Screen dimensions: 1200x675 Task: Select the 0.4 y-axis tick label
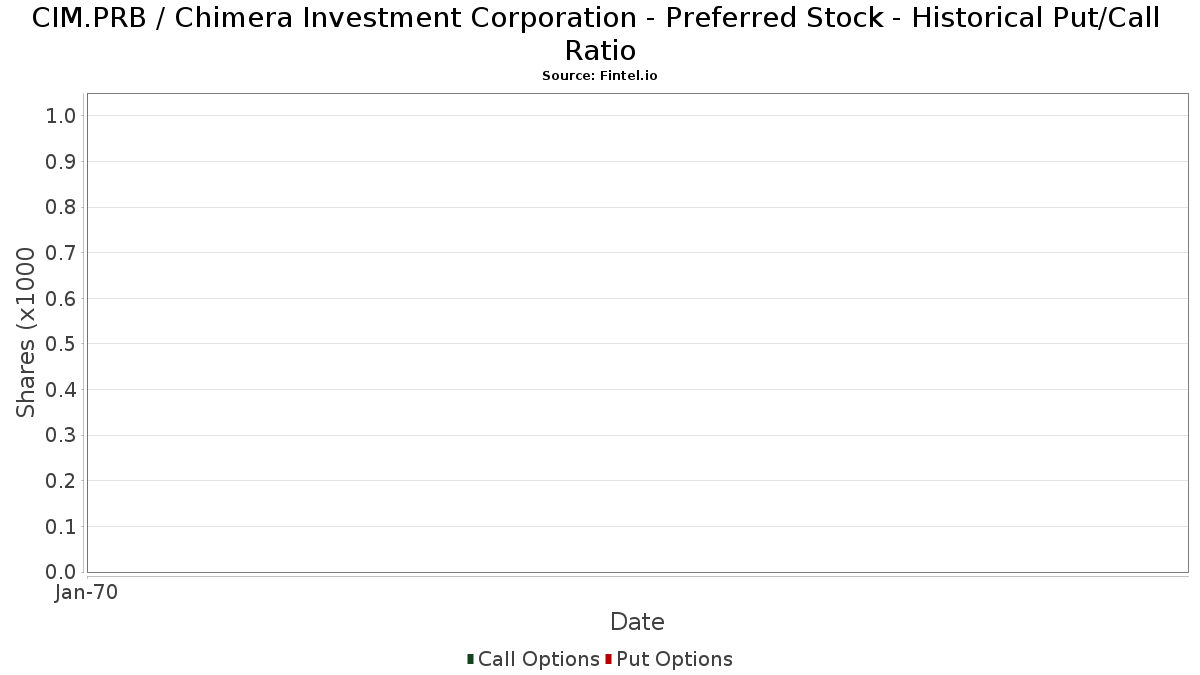pos(61,390)
